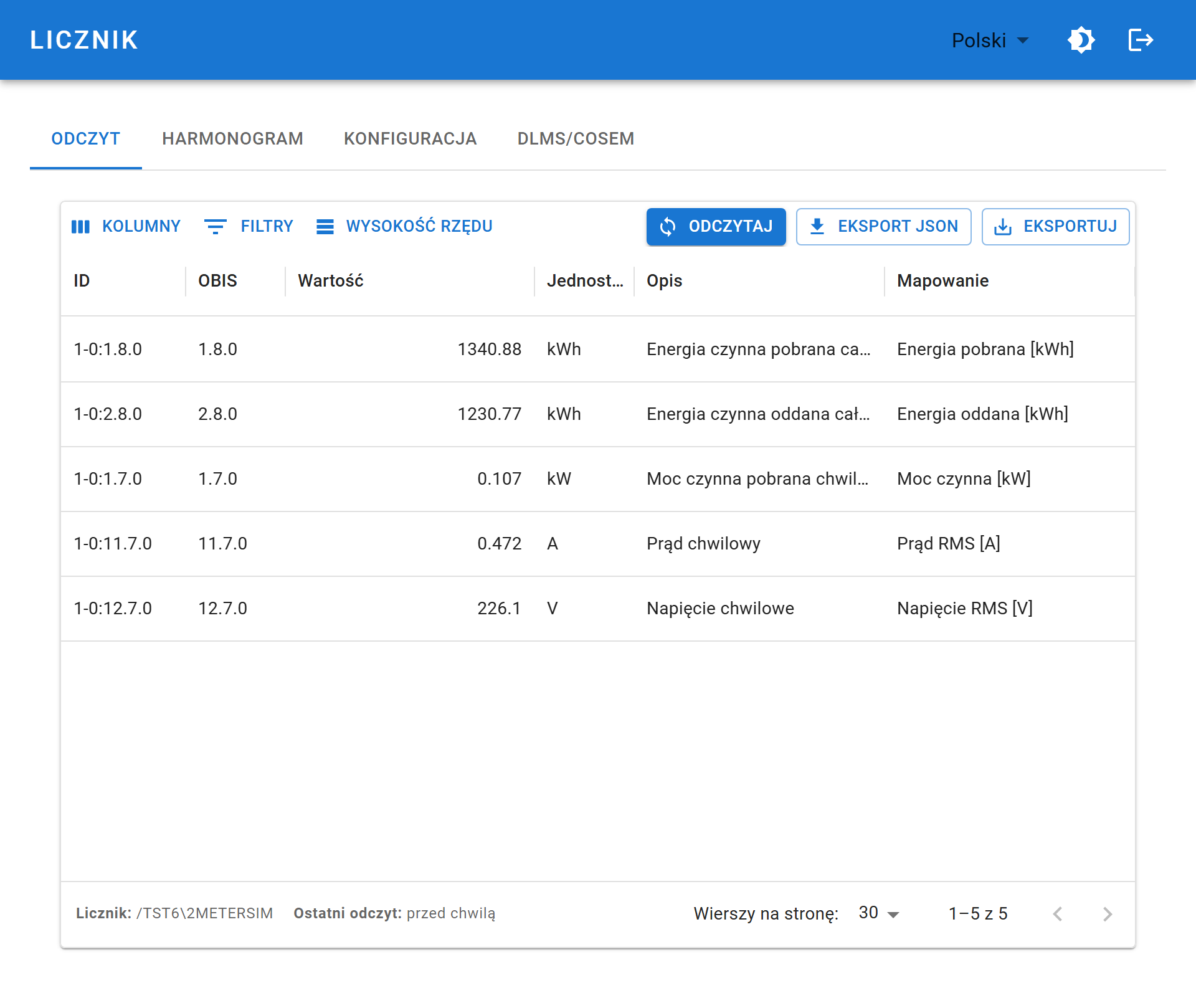Open the KOLUMNY column selector
The width and height of the screenshot is (1196, 1008).
click(126, 226)
